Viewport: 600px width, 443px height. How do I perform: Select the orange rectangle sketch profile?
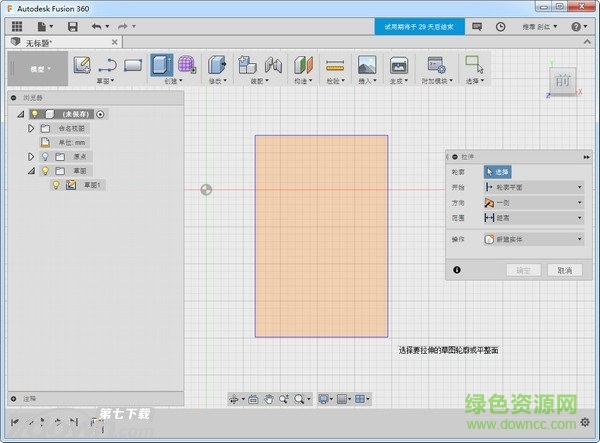(x=321, y=234)
